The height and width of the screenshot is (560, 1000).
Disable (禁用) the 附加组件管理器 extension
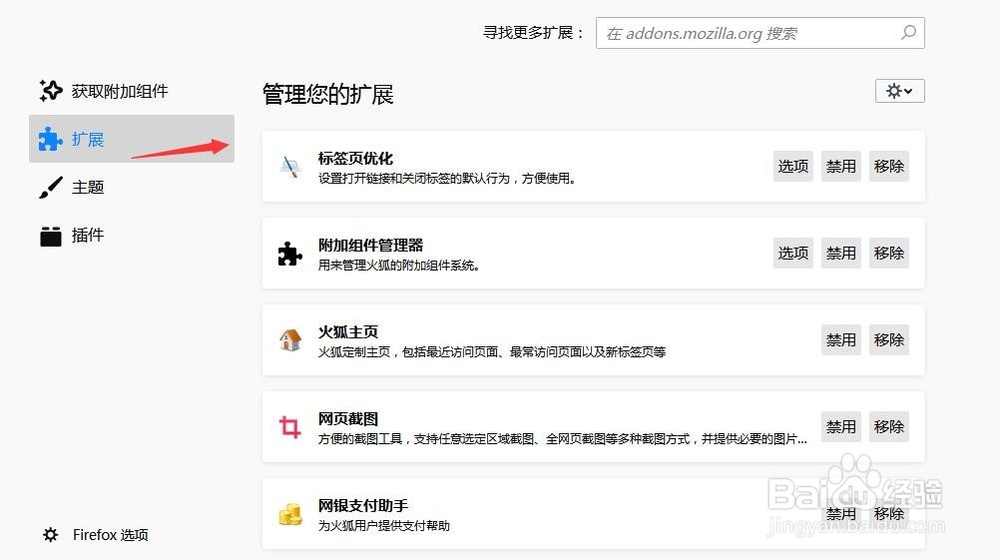pos(841,253)
